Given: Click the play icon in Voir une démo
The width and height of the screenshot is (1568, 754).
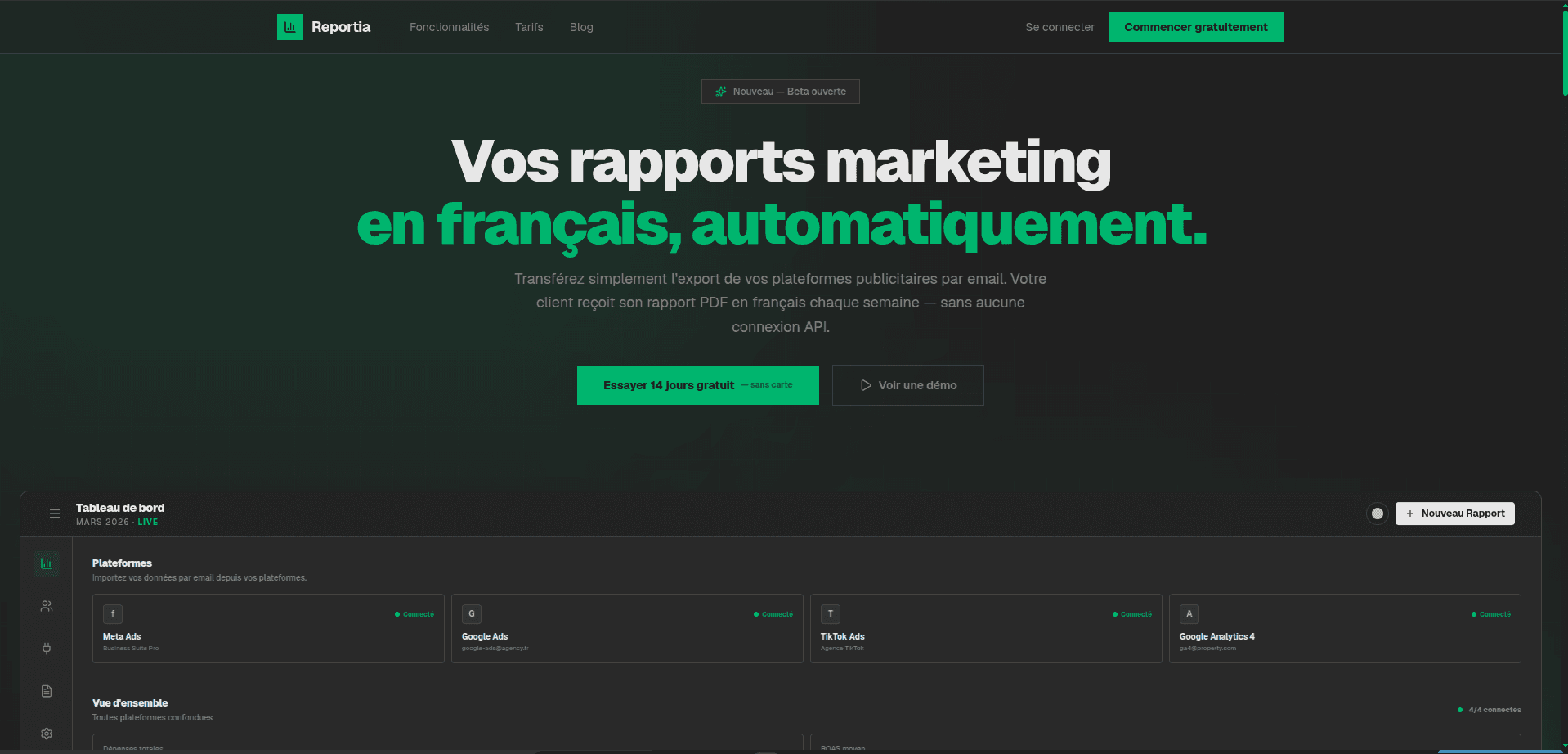Looking at the screenshot, I should click(866, 385).
